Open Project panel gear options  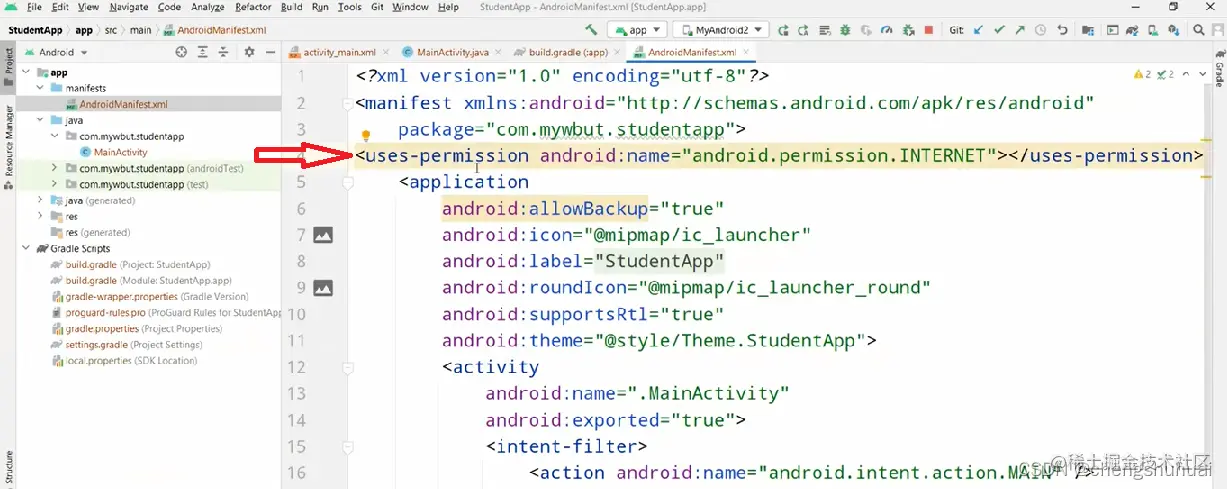coord(249,52)
